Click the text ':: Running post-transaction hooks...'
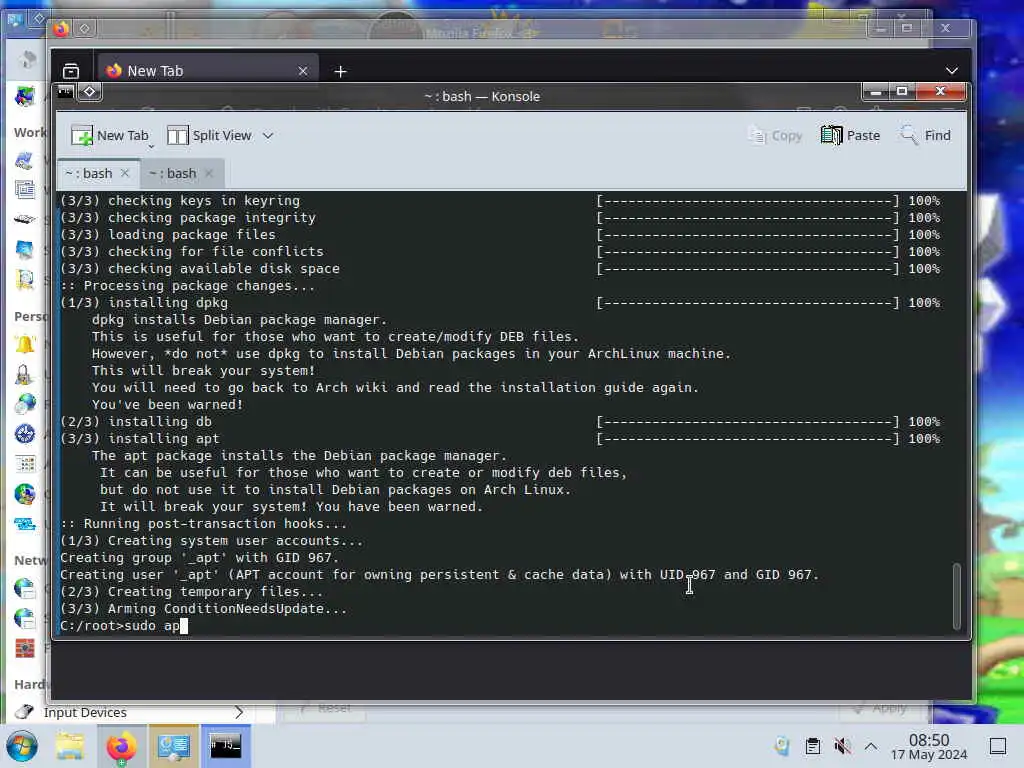This screenshot has height=768, width=1024. 204,524
